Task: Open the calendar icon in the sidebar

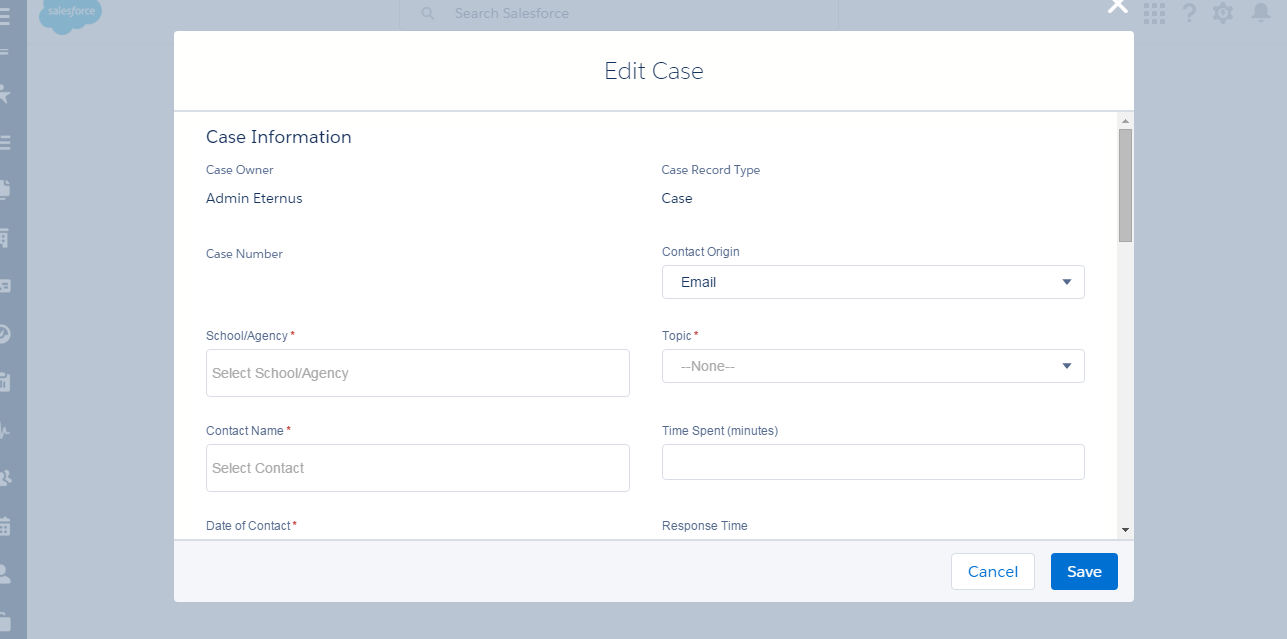Action: coord(5,525)
